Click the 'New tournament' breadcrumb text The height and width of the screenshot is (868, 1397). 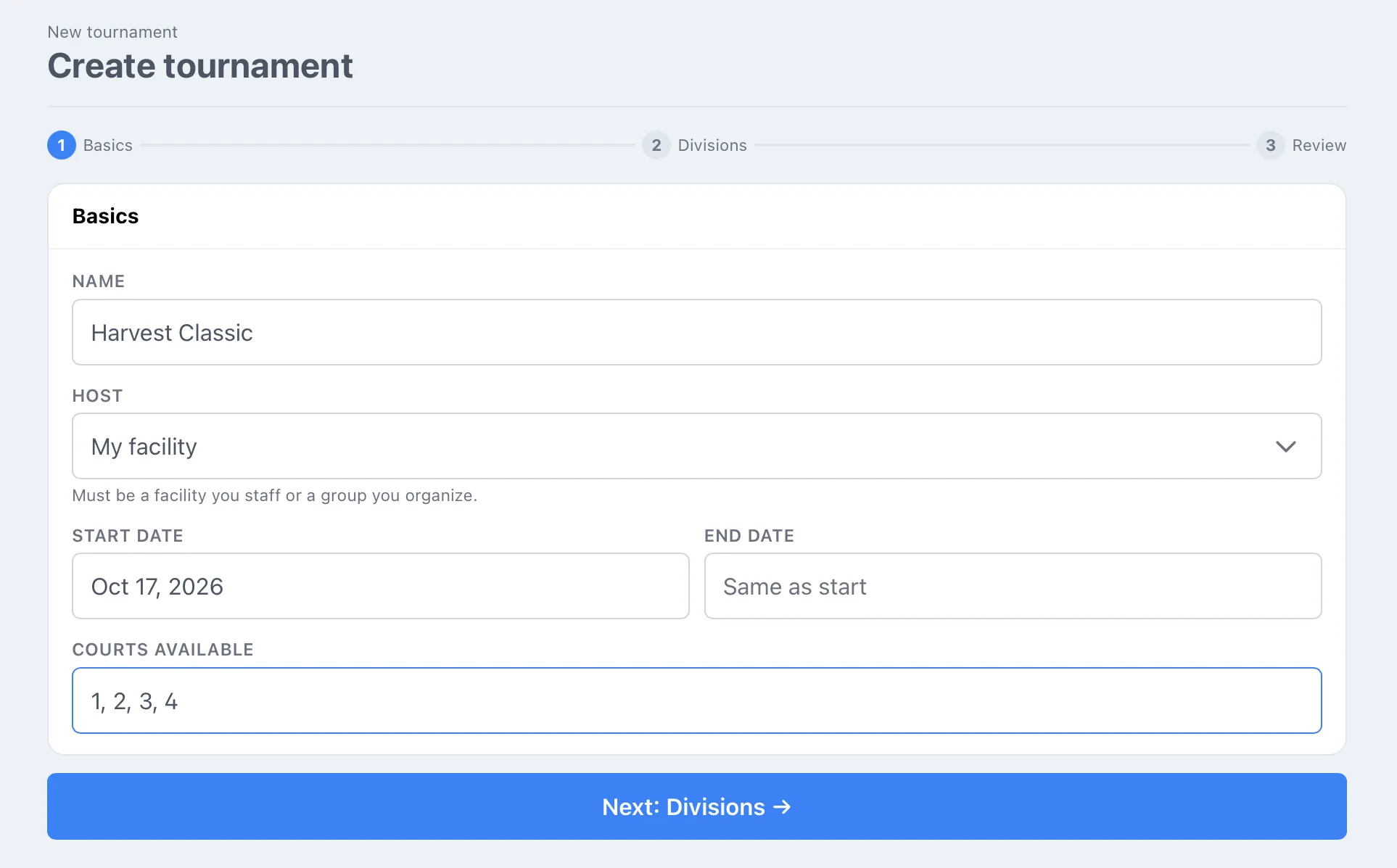click(112, 32)
